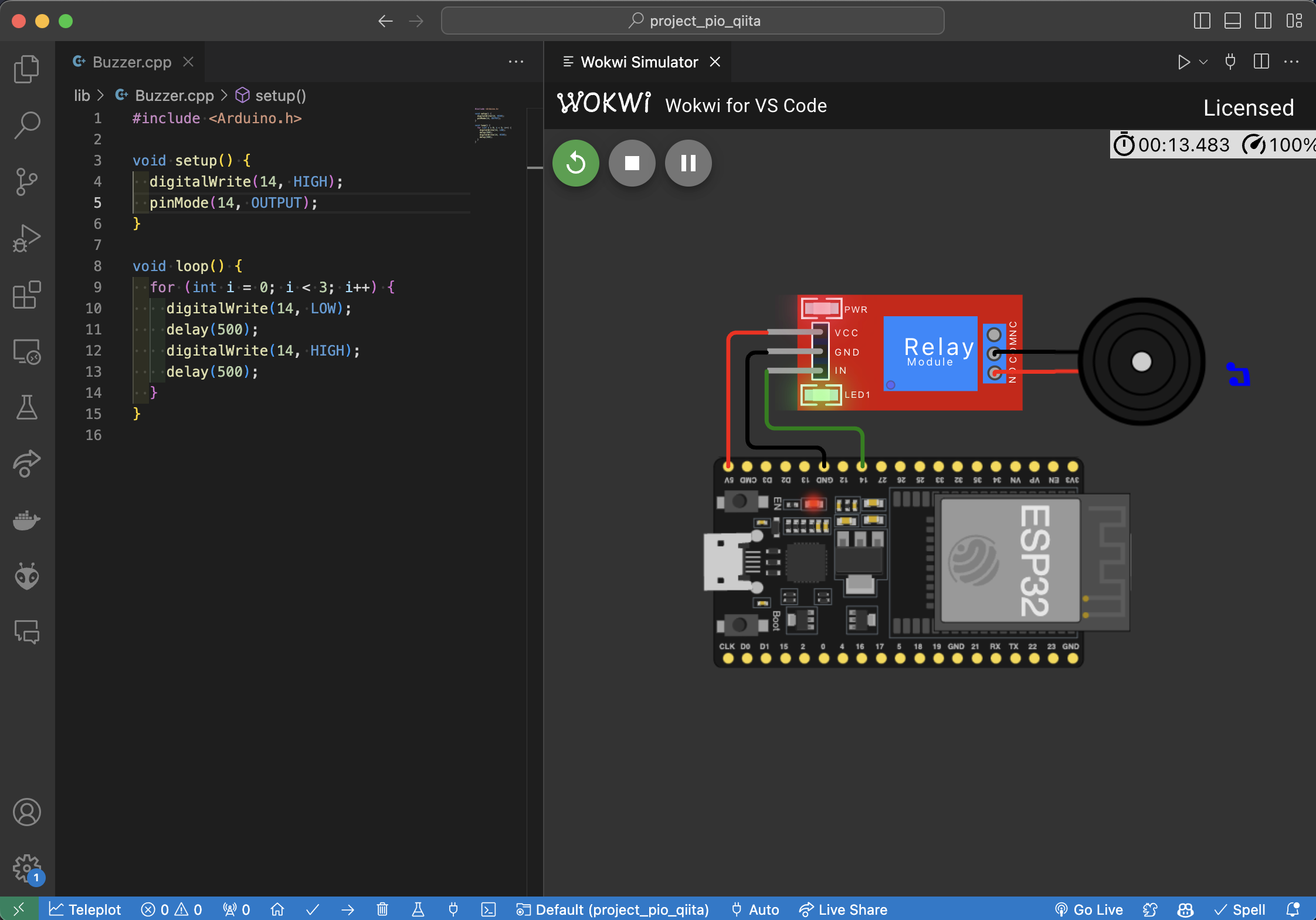This screenshot has width=1316, height=920.
Task: Run PlatformIO Build checkmark
Action: tap(313, 909)
